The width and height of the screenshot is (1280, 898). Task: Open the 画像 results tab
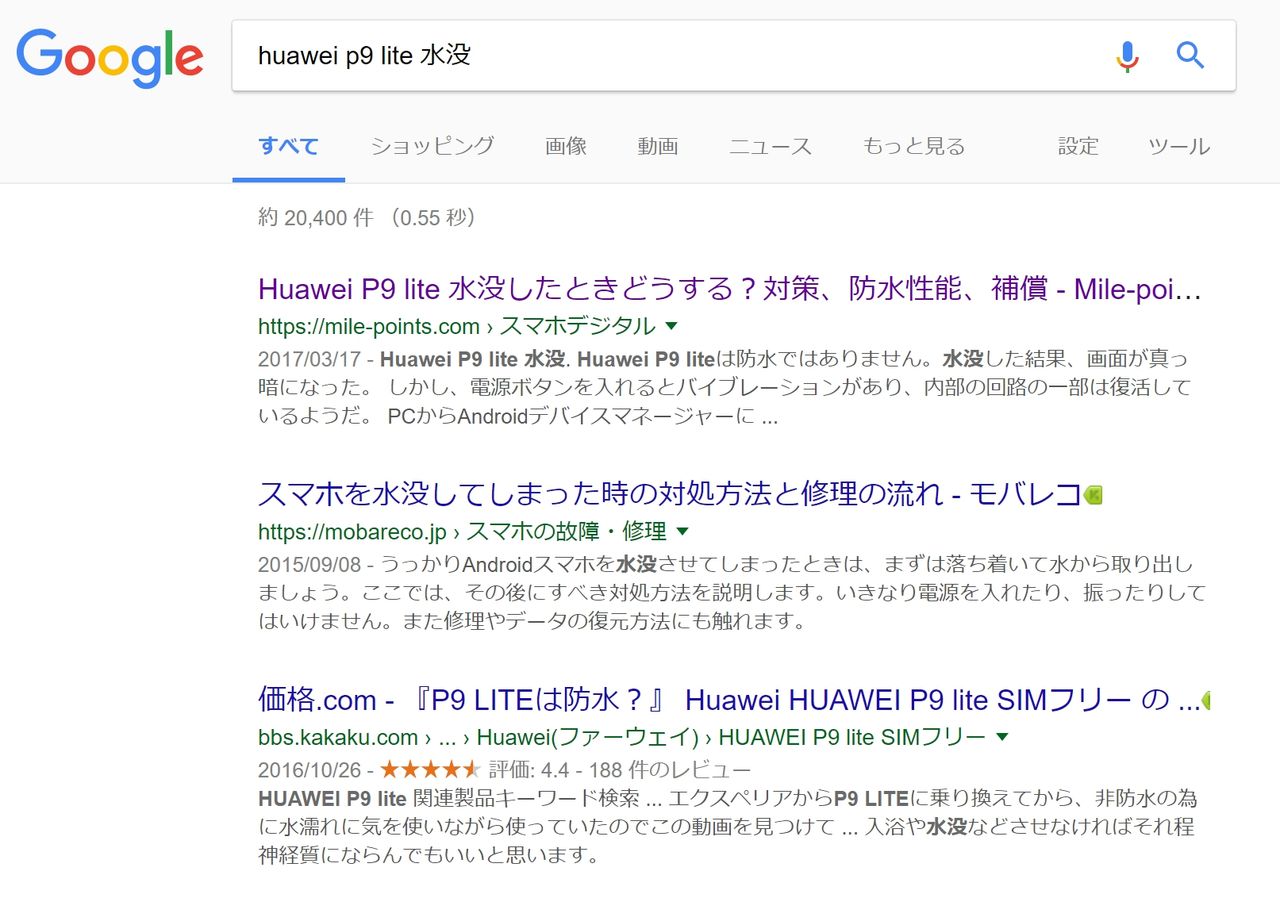[x=566, y=147]
